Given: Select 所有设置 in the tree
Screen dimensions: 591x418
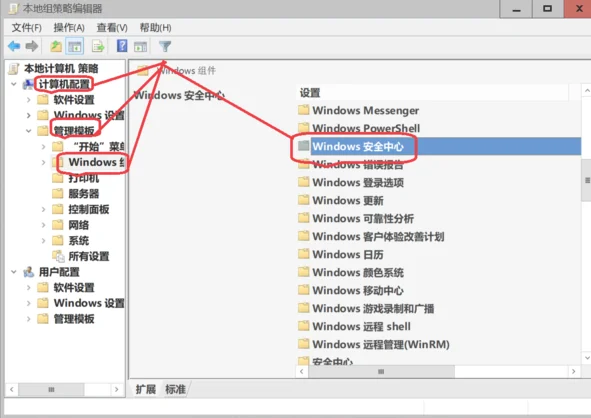Looking at the screenshot, I should 89,256.
